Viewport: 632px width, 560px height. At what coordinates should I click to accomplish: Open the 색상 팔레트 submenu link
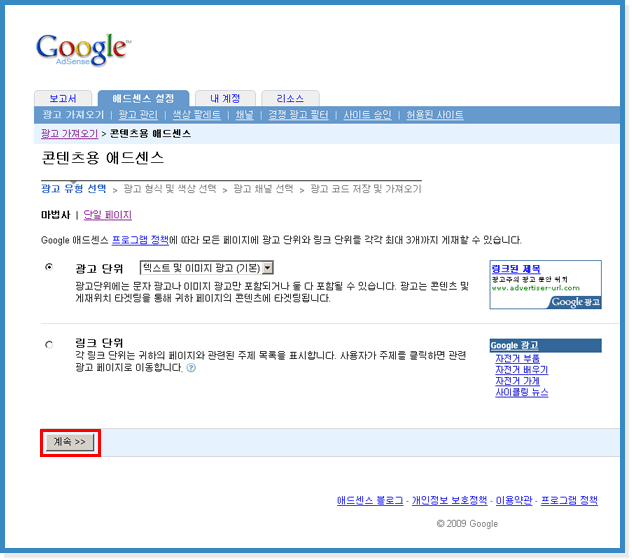pyautogui.click(x=196, y=115)
